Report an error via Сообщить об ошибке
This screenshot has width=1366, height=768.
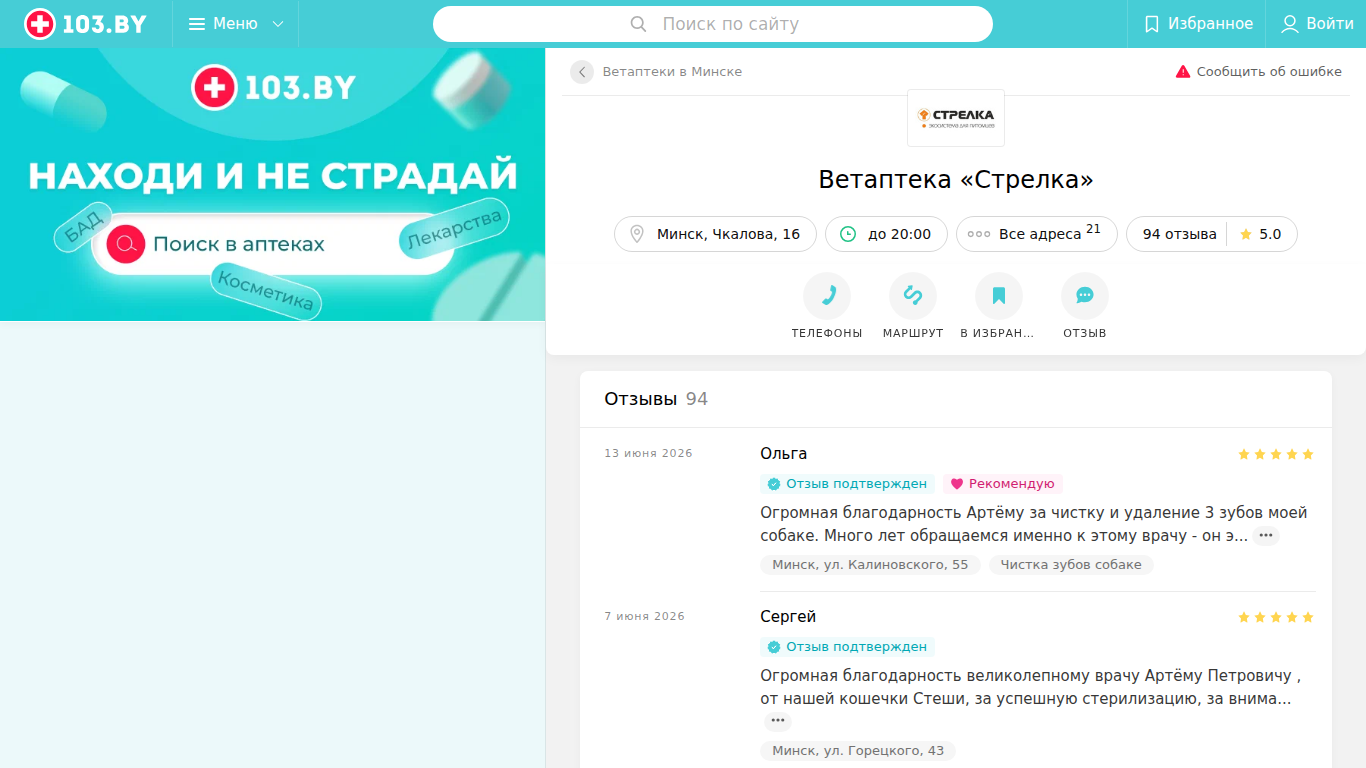point(1258,72)
